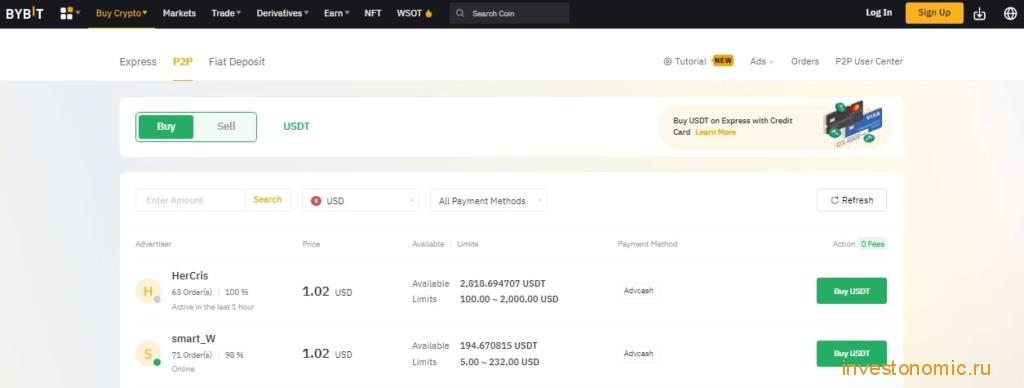Click the amount Search button
The image size is (1024, 388).
coord(268,200)
